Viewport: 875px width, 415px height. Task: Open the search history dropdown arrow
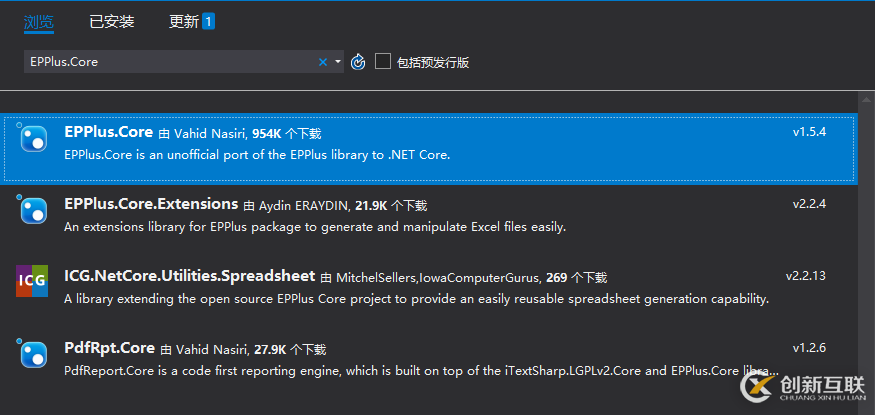pyautogui.click(x=338, y=62)
